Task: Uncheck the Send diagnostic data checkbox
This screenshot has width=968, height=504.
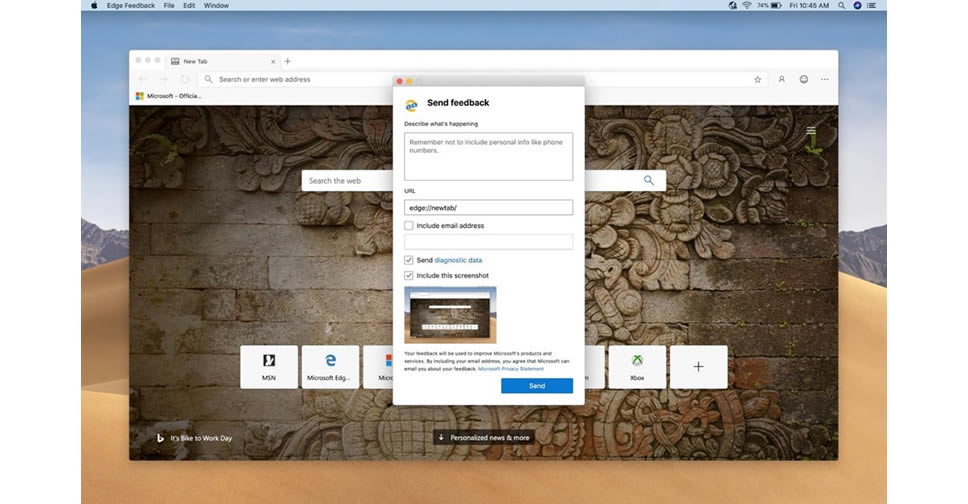Action: [409, 260]
